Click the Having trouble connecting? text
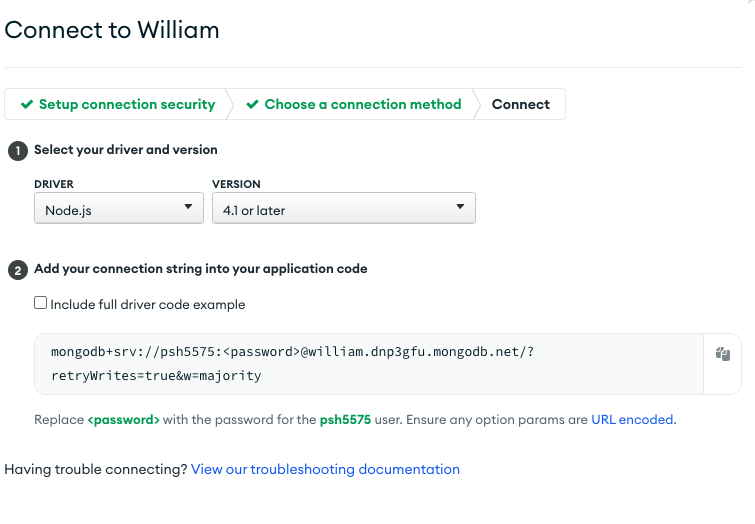 tap(96, 469)
